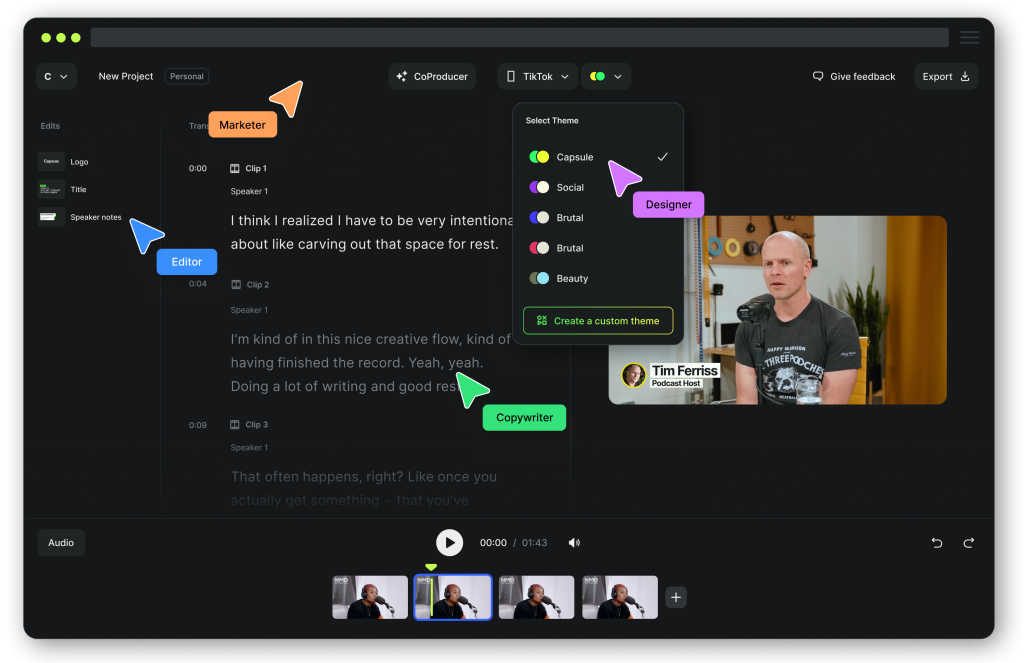Collapse the theme color dropdown

pyautogui.click(x=606, y=77)
